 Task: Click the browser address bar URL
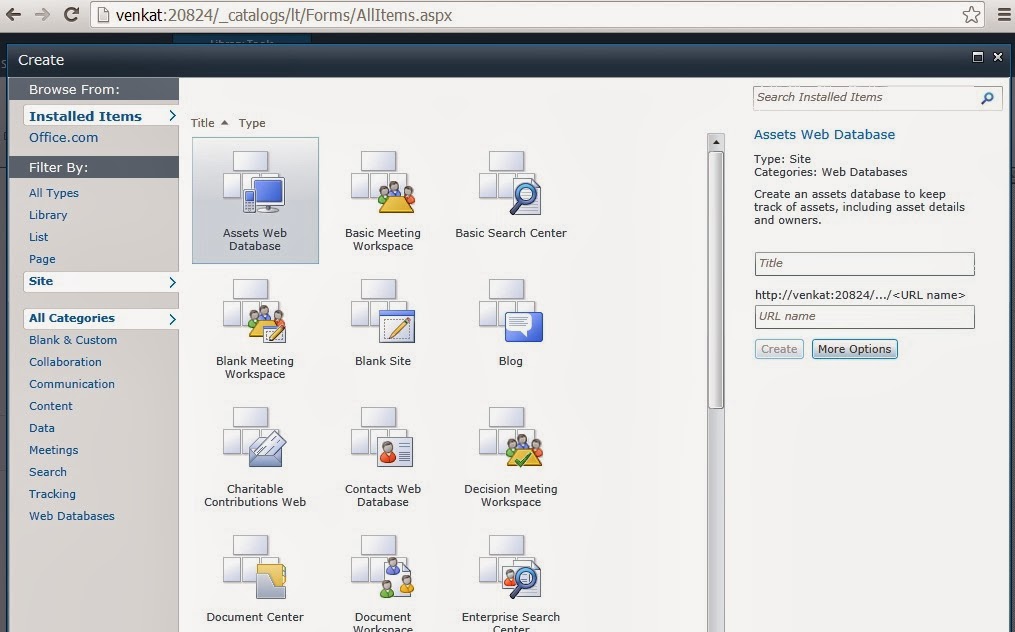tap(284, 15)
